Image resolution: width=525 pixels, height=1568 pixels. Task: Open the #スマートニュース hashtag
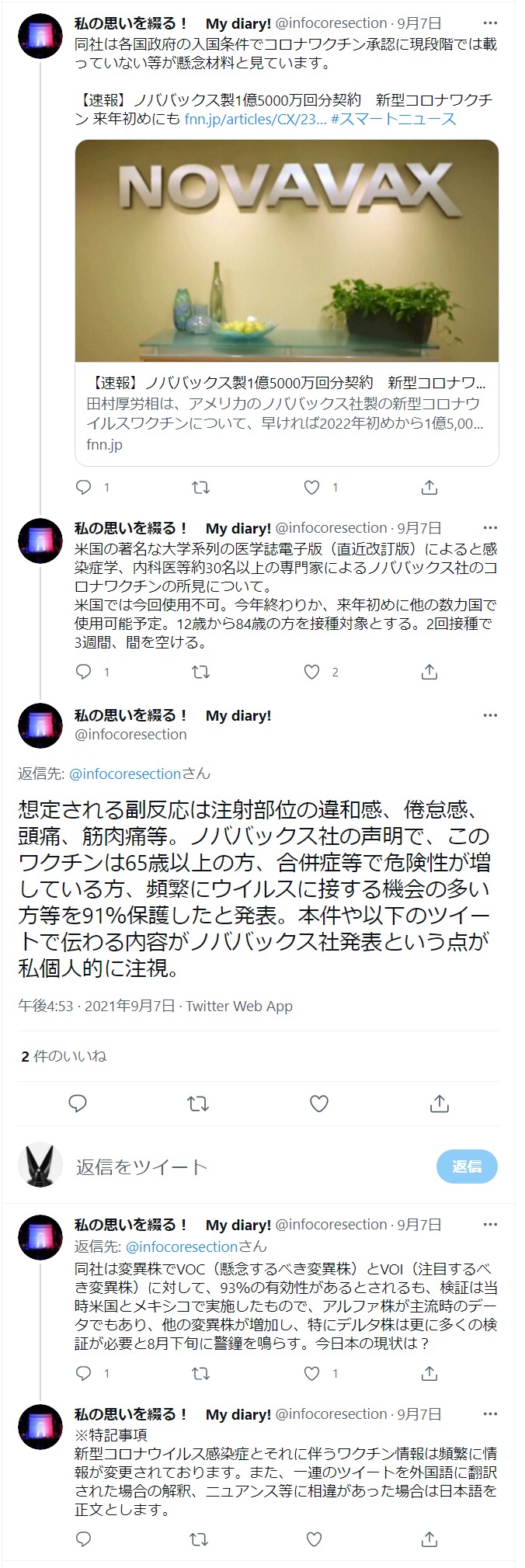[x=393, y=119]
